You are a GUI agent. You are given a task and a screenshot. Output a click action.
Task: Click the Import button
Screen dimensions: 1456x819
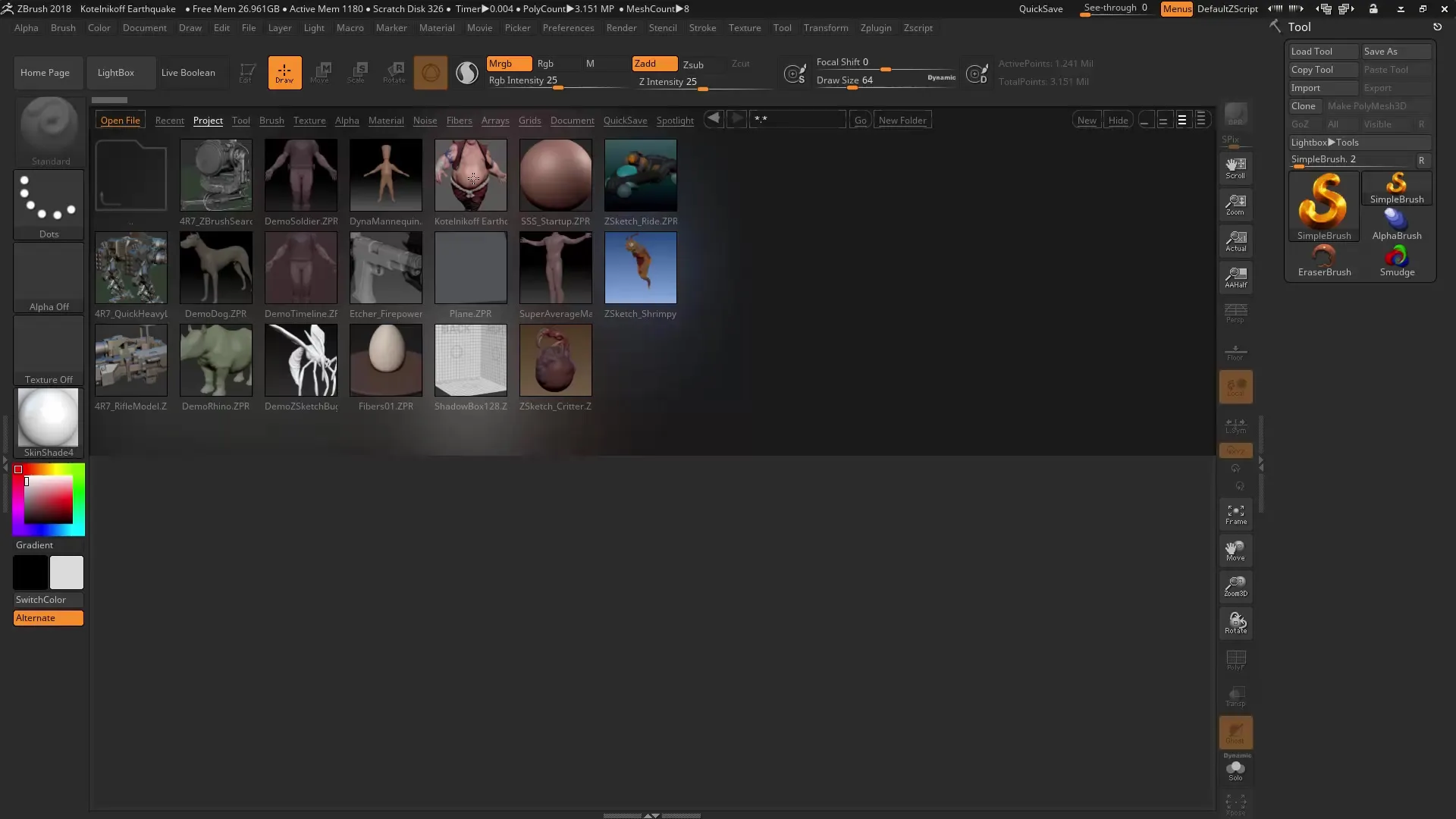(1324, 88)
